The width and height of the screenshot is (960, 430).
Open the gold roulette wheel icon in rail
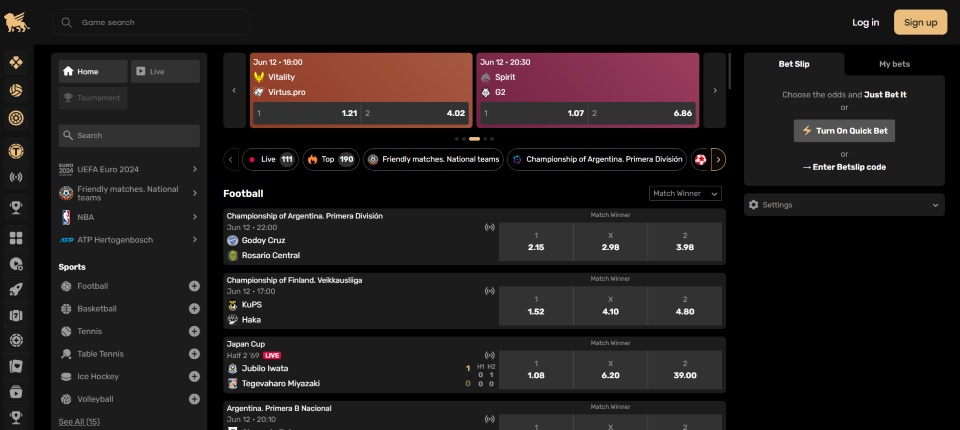pos(16,118)
